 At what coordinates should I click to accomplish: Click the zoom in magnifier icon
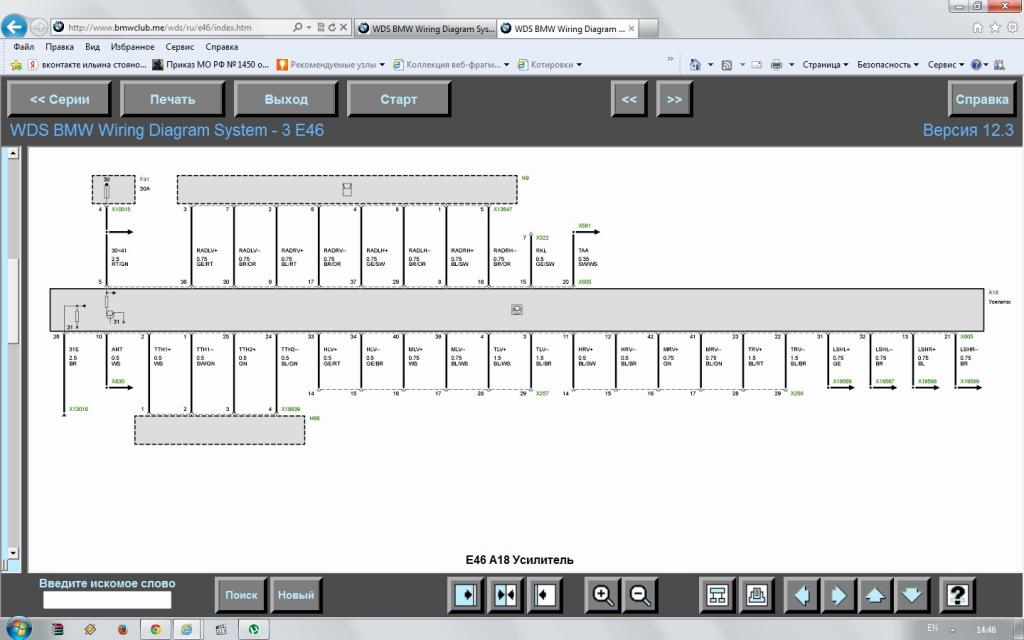[602, 595]
